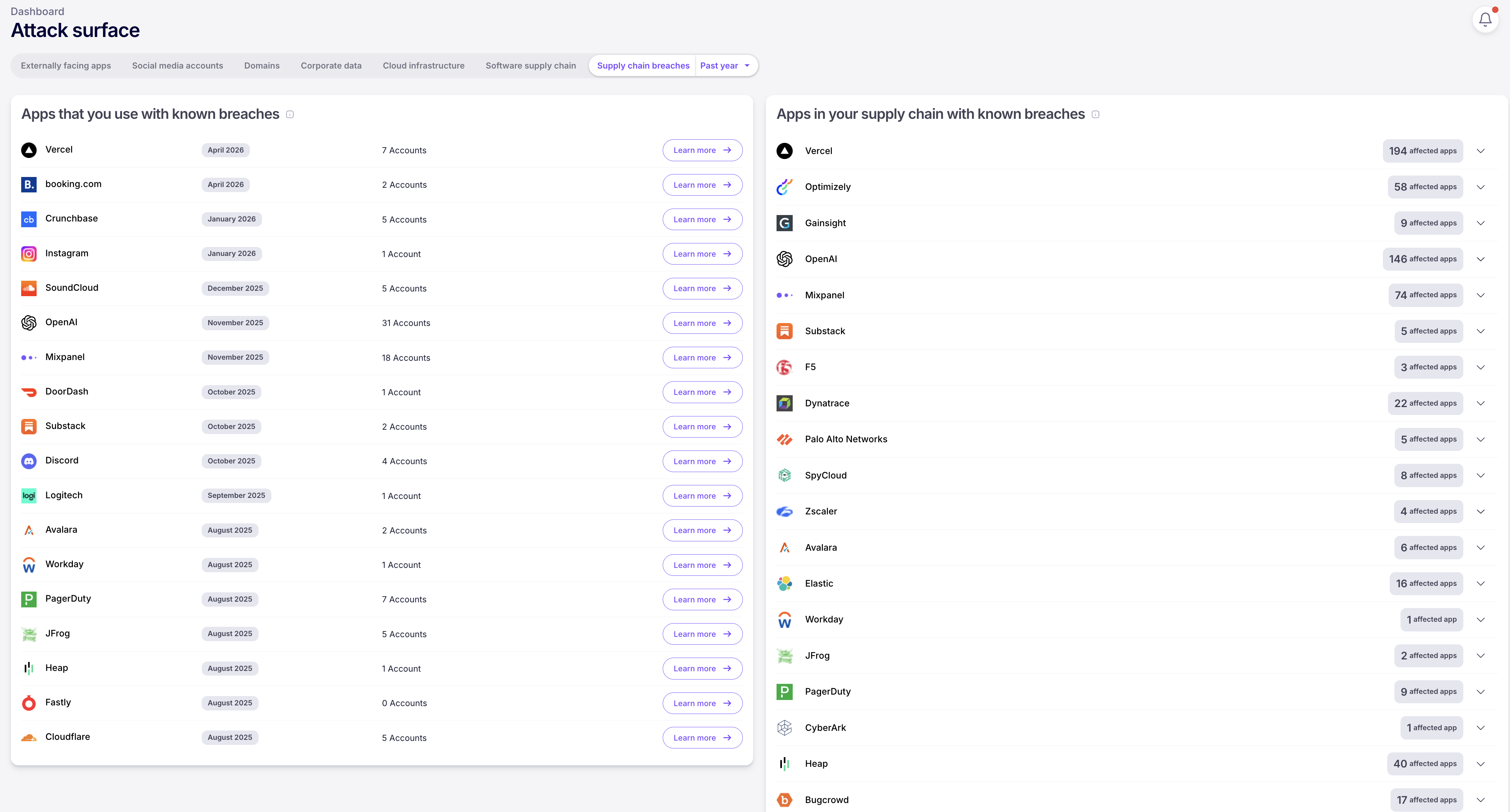Click the Vercel logo in the apps you use list

coord(29,150)
